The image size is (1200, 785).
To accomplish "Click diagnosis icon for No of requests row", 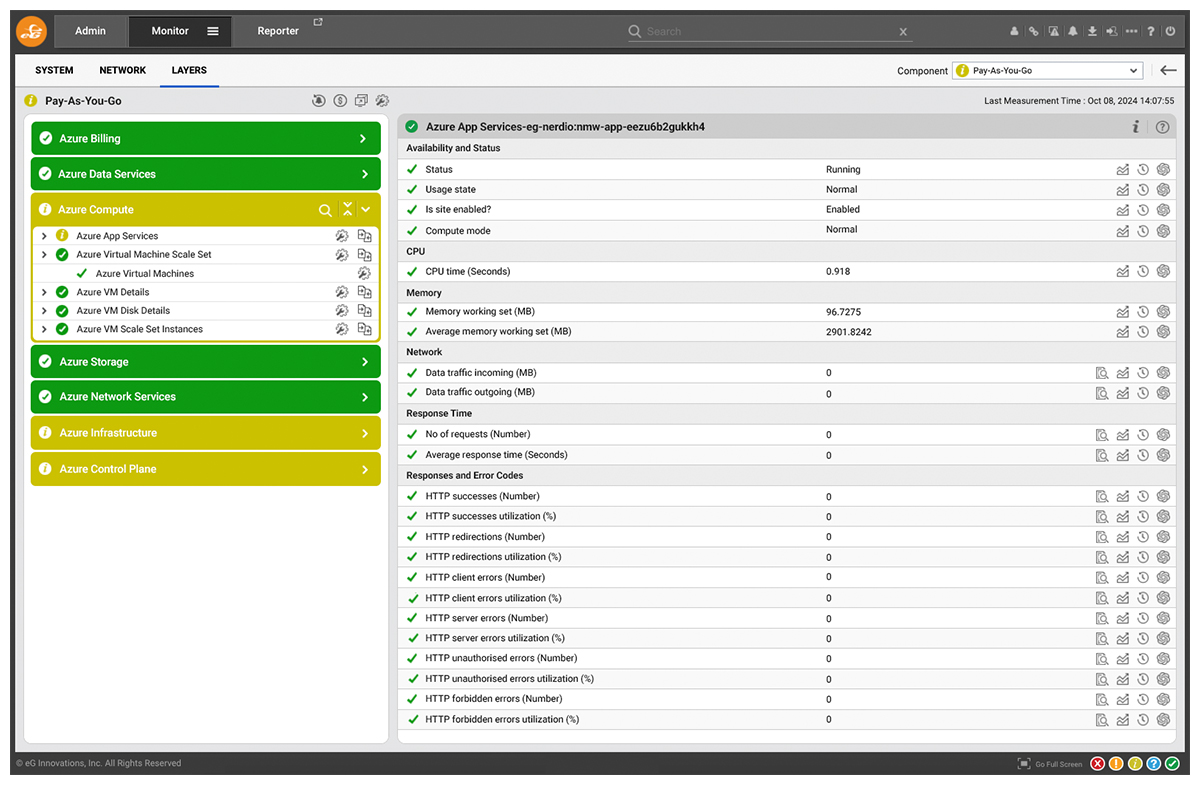I will 1102,434.
